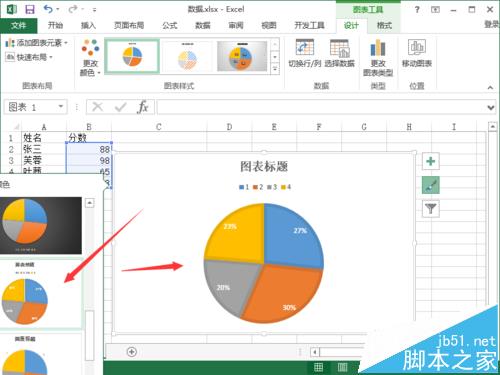Select cell B1 header 分数
The width and height of the screenshot is (500, 375).
tap(89, 137)
